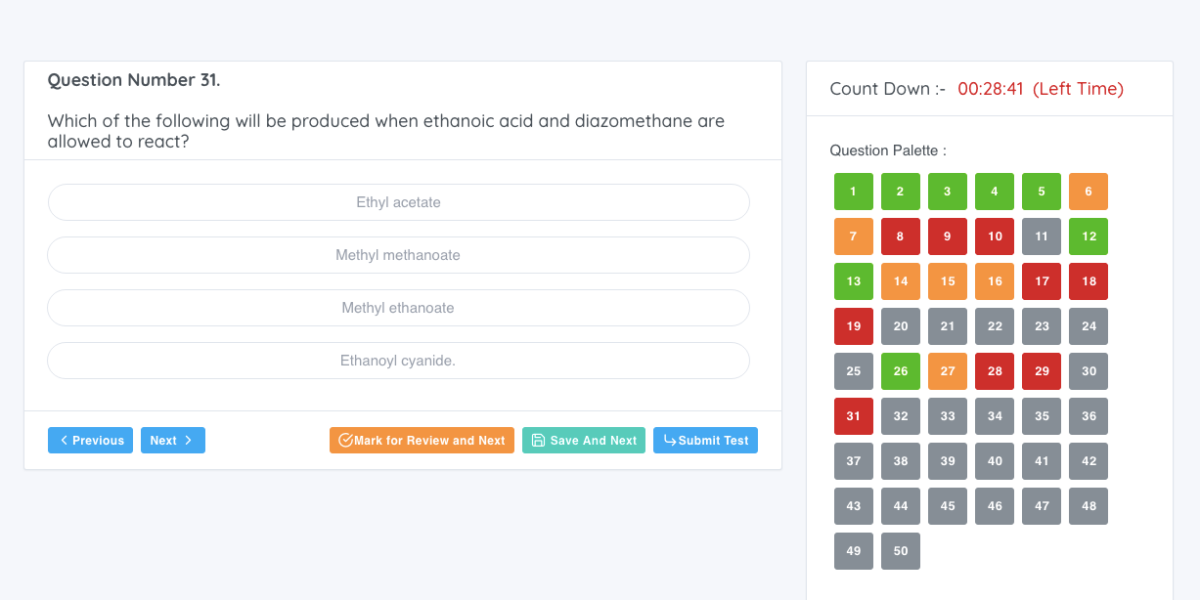The width and height of the screenshot is (1200, 600).
Task: Select the Ethyl acetate answer option
Action: [x=398, y=202]
